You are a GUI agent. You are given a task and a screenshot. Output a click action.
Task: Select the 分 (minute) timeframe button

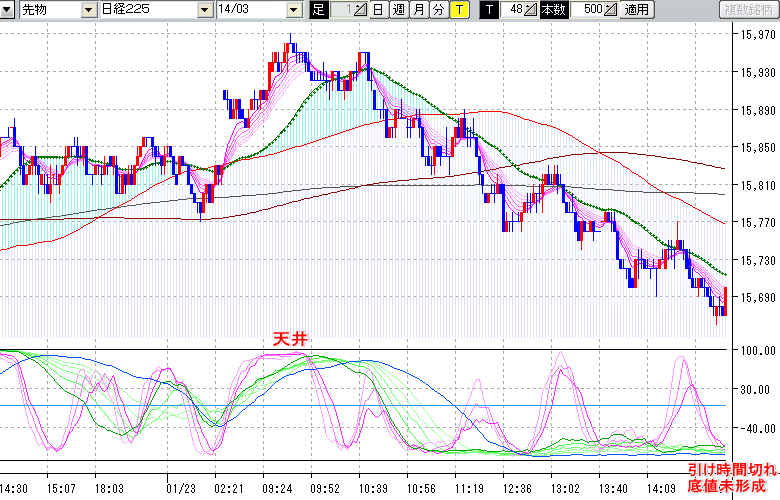tap(438, 10)
